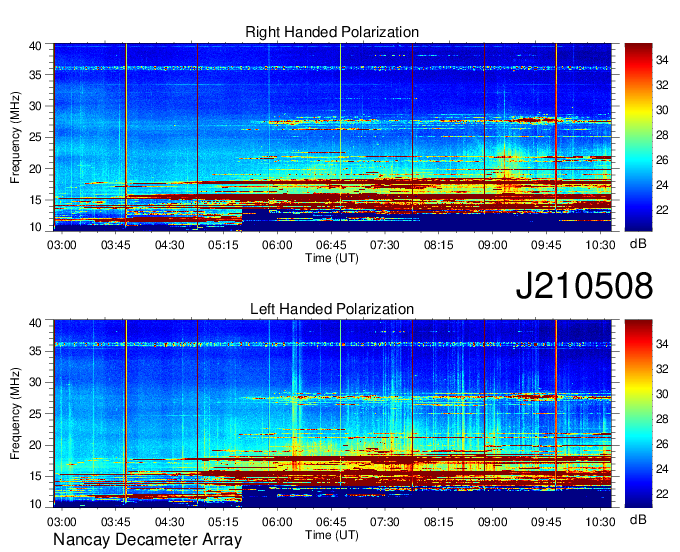Viewport: 680px width, 552px height.
Task: Click 06:00 tick on Left Handed time axis
Action: (277, 522)
